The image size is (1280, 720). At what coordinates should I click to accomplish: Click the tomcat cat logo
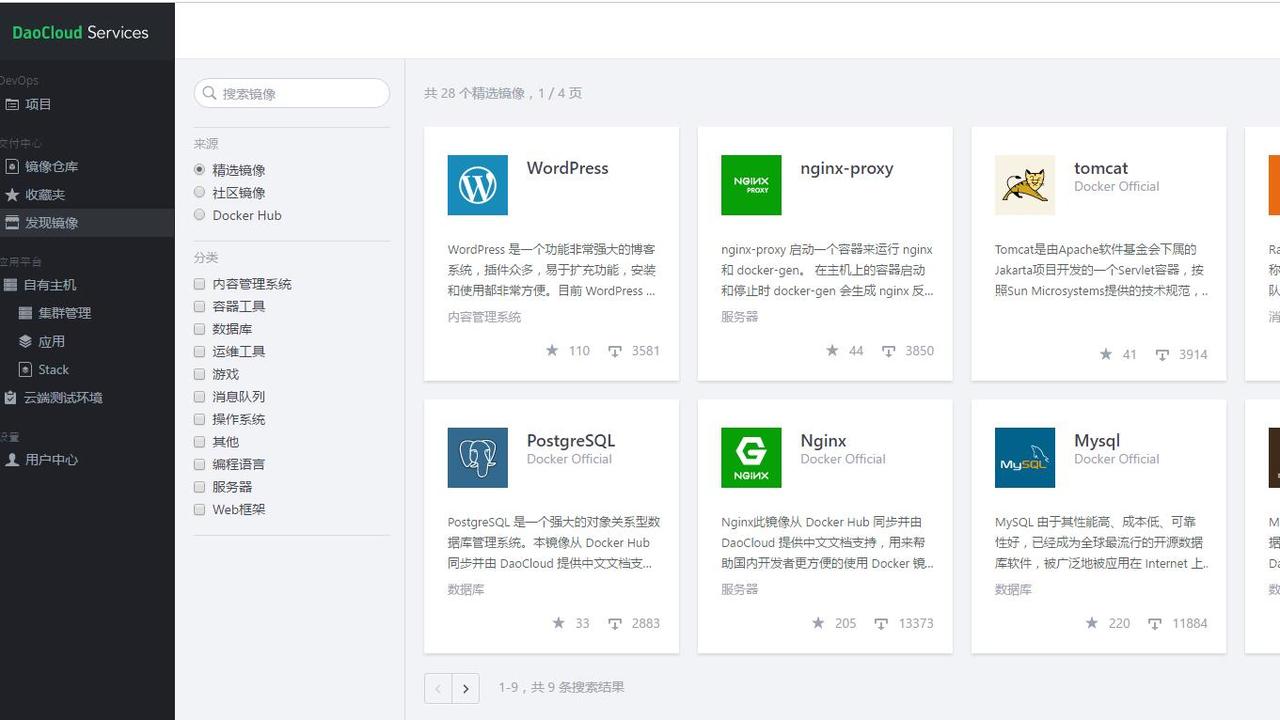[x=1025, y=185]
